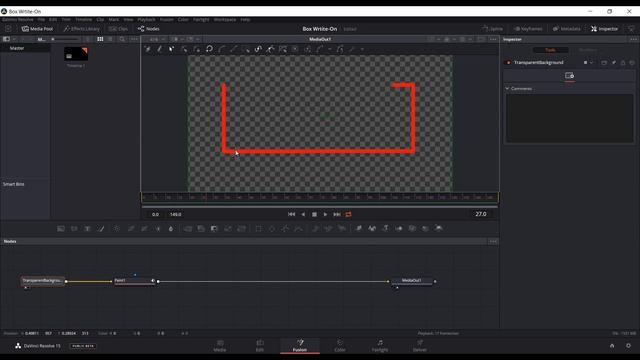Play forward button
The width and height of the screenshot is (640, 360).
pyautogui.click(x=325, y=214)
